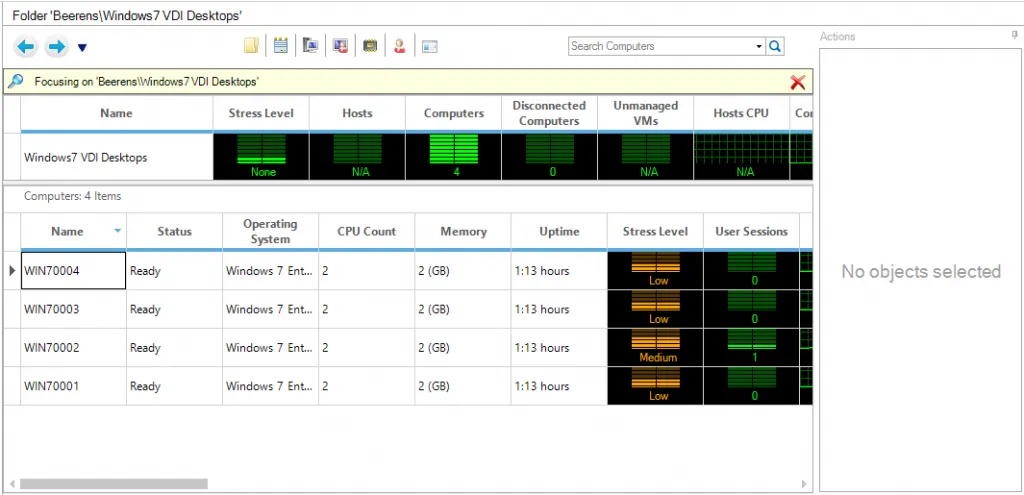The image size is (1024, 495).
Task: Click the Disconnected Computers gauge showing 0
Action: tap(549, 157)
